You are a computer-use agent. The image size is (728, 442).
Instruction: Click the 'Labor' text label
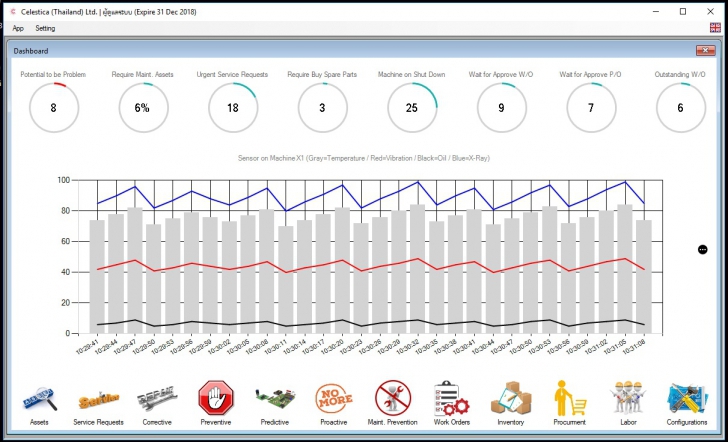(628, 422)
